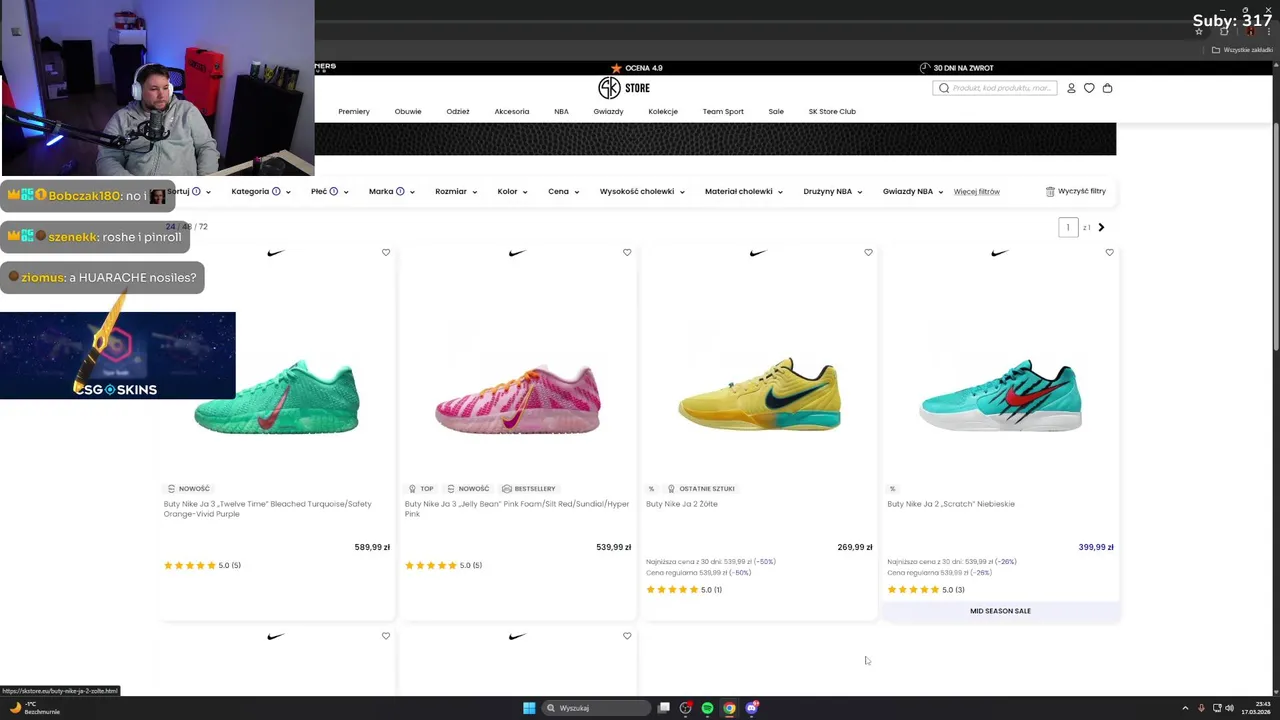1280x720 pixels.
Task: Open Sale menu item
Action: click(776, 111)
